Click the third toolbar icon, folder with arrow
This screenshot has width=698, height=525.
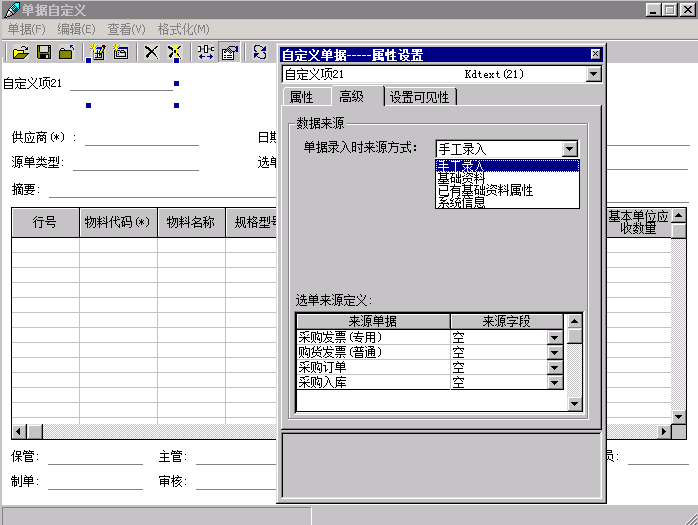[66, 52]
